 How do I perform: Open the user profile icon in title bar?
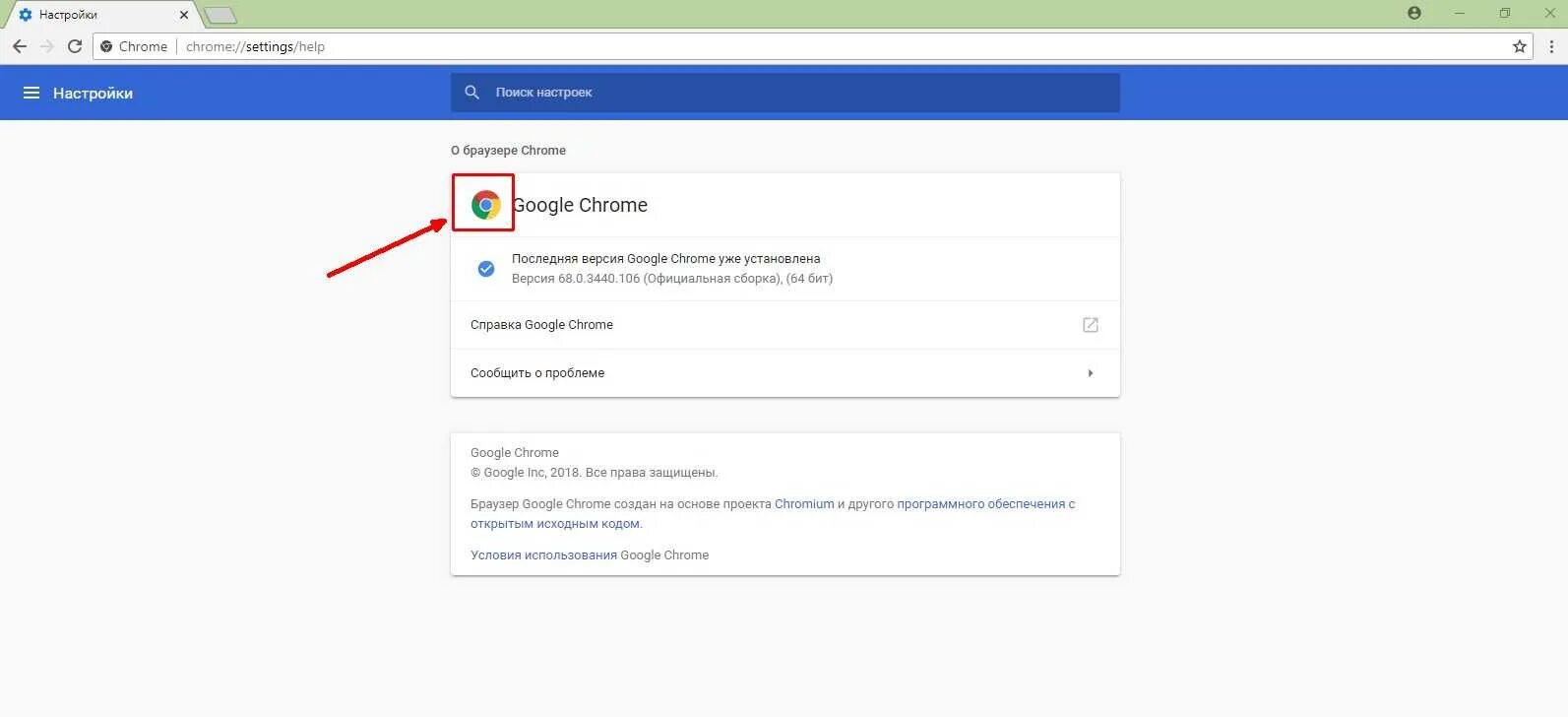(x=1414, y=13)
